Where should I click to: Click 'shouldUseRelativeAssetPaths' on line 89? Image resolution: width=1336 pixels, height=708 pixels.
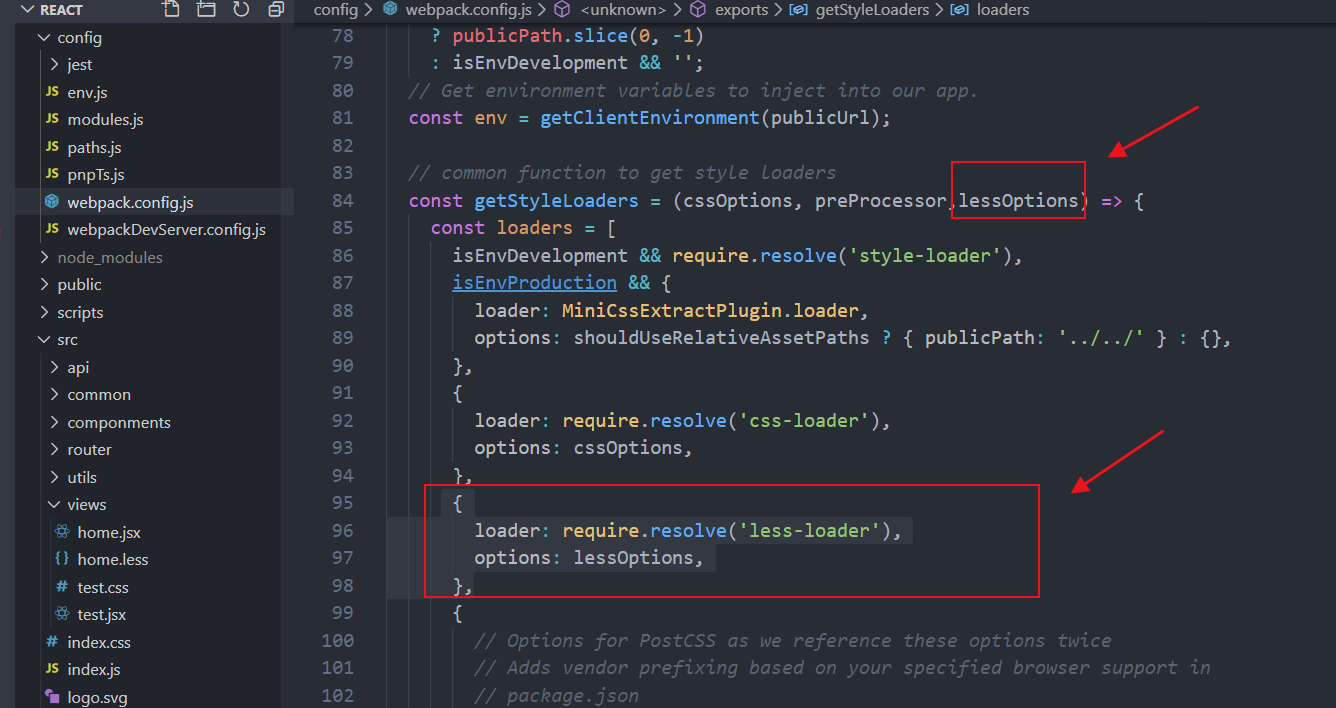click(722, 338)
